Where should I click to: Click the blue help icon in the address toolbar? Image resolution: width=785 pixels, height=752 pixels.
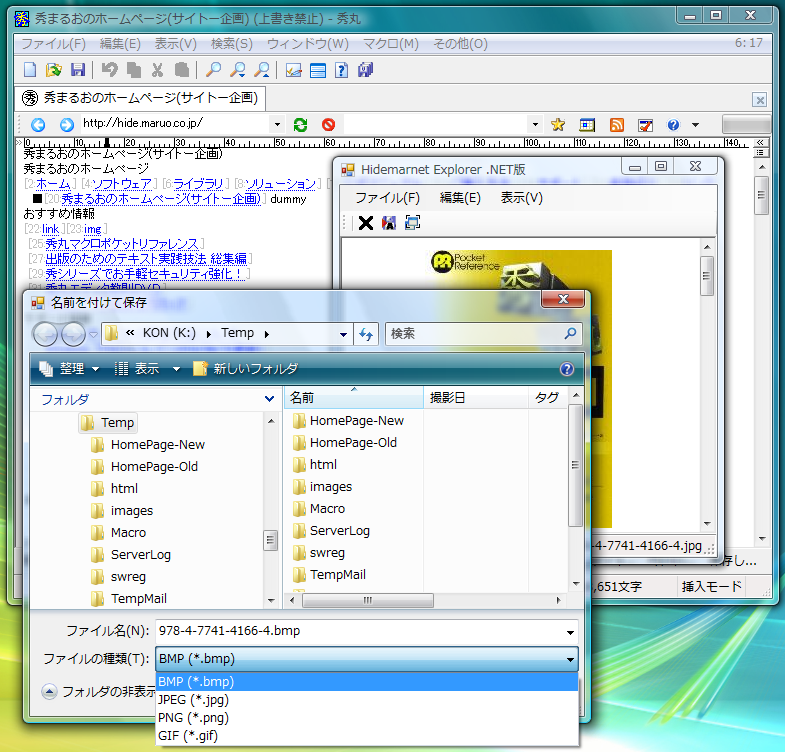pos(673,124)
